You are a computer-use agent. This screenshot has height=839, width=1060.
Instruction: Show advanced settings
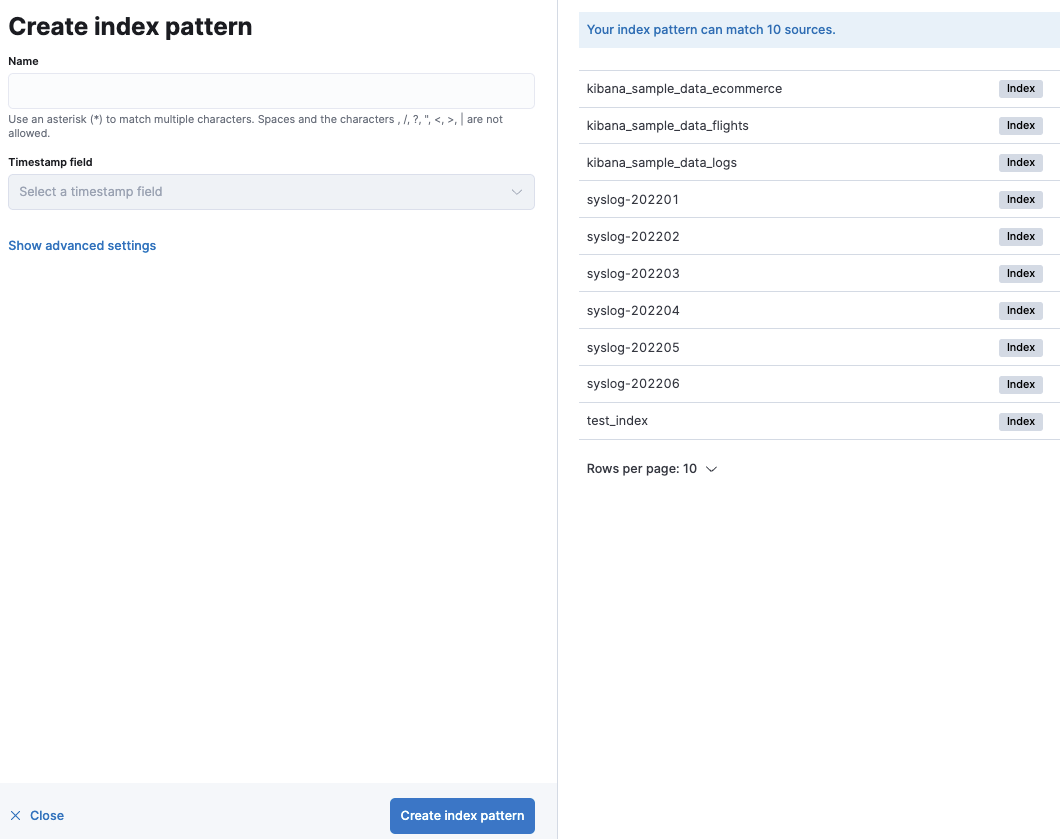tap(82, 245)
